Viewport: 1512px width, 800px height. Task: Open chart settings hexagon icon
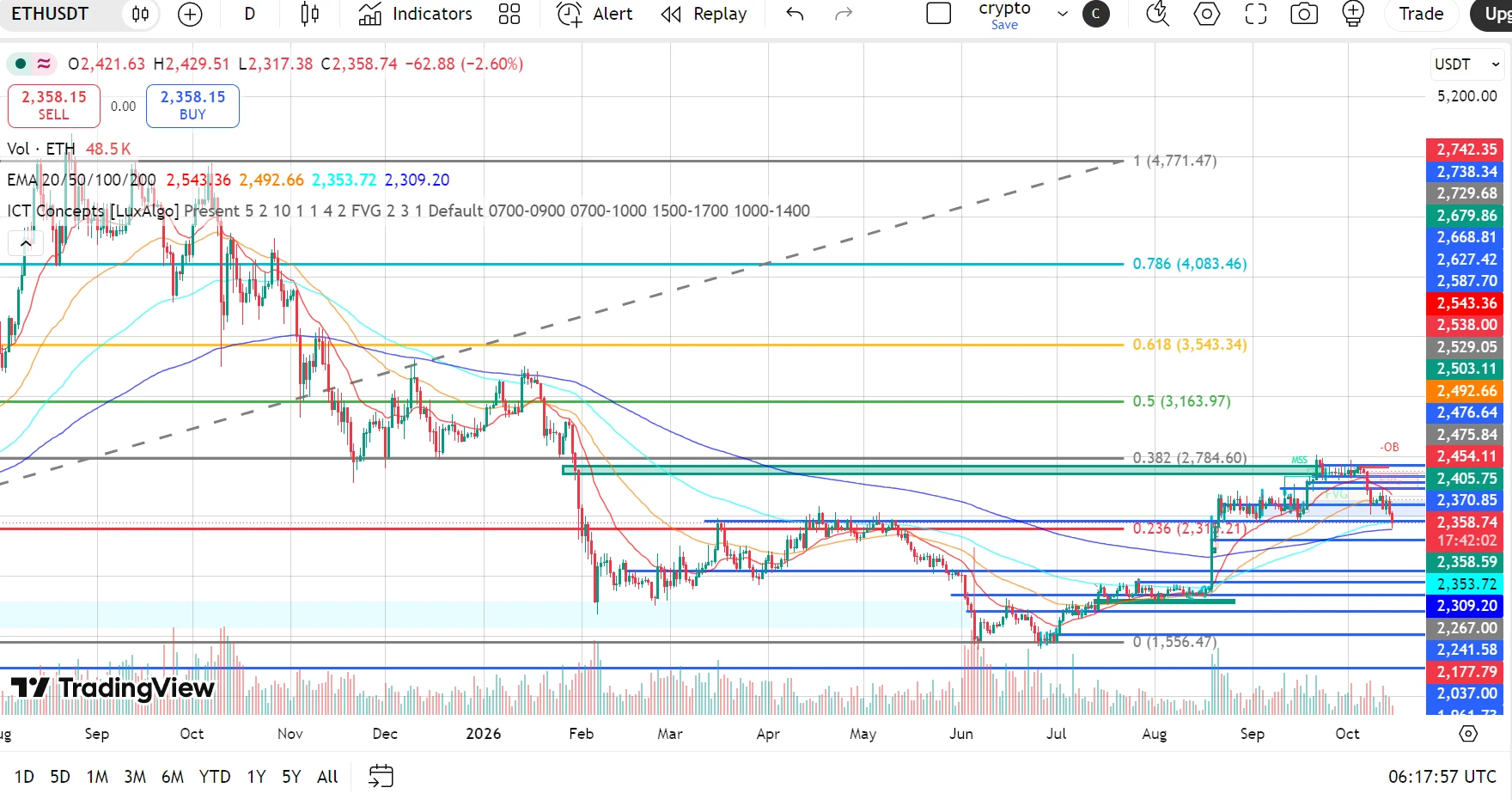(x=1207, y=14)
